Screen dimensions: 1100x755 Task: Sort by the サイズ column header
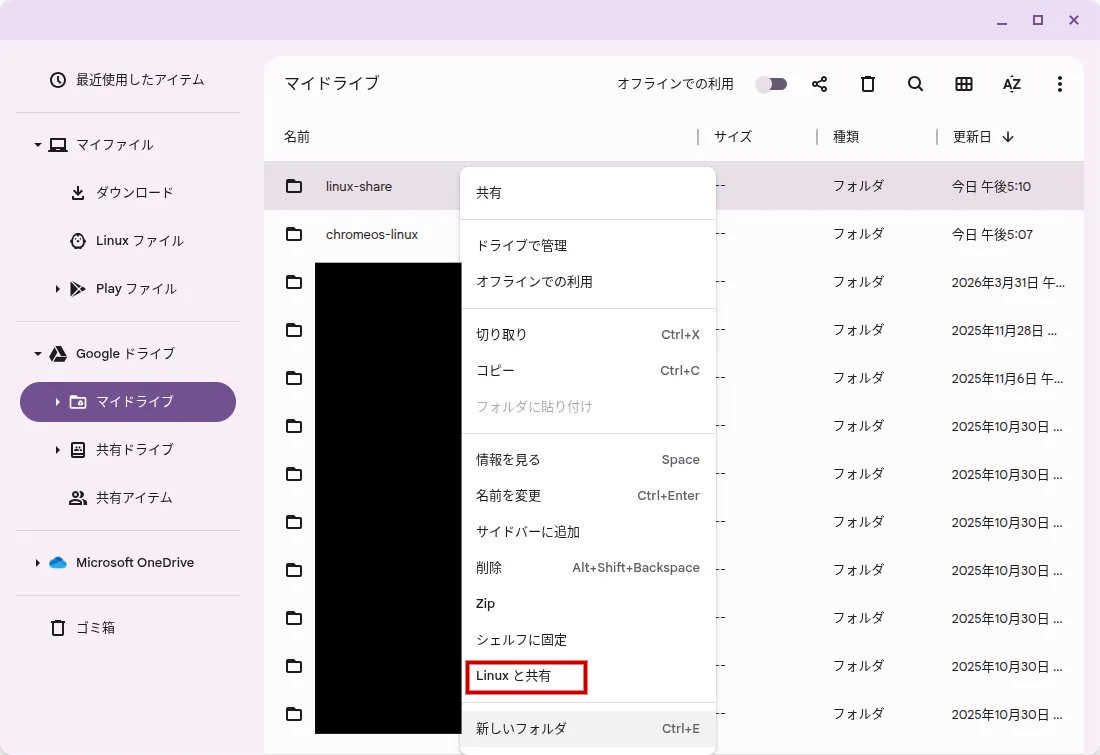733,137
